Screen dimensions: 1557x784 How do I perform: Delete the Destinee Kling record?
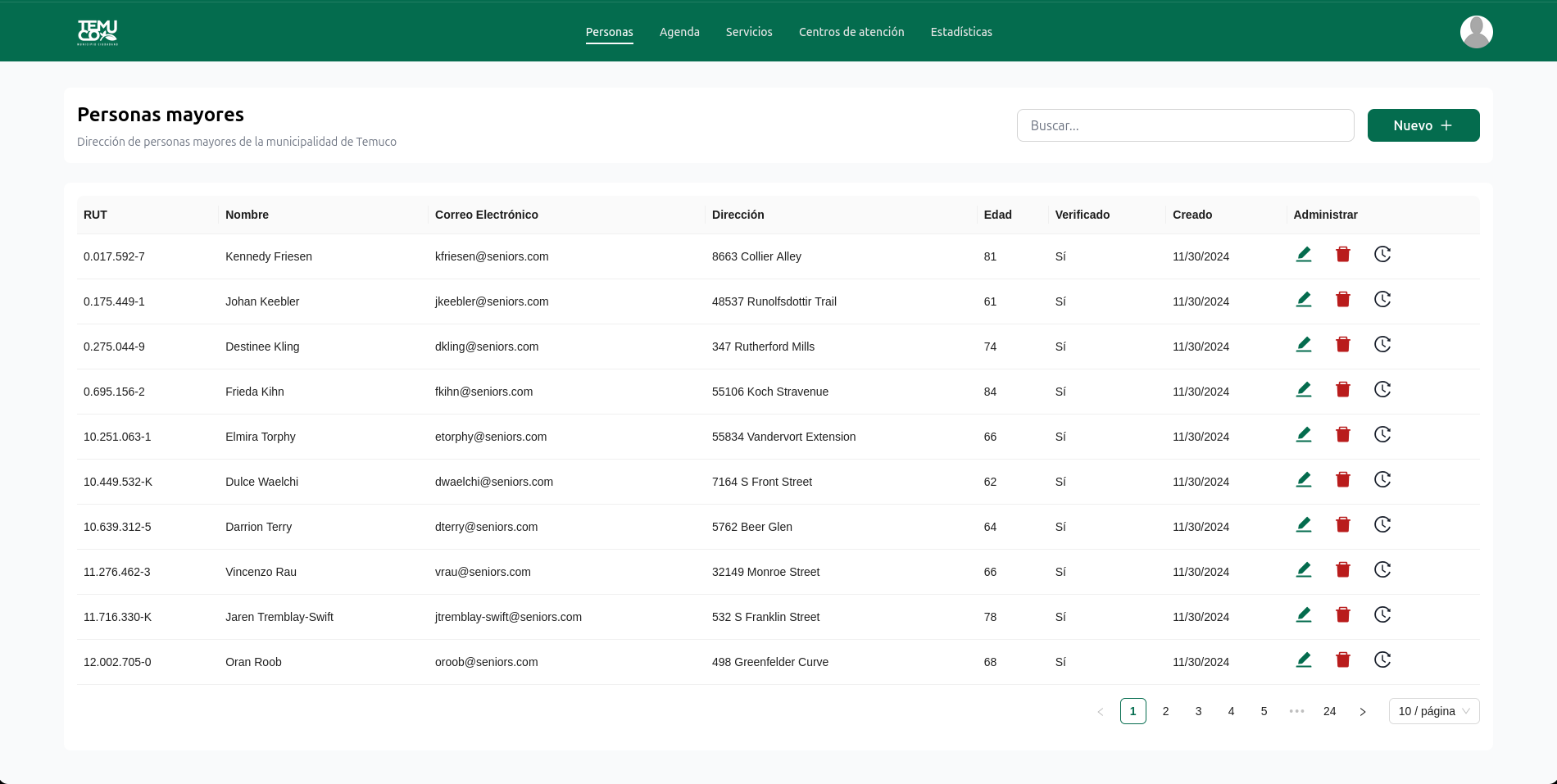pos(1343,345)
